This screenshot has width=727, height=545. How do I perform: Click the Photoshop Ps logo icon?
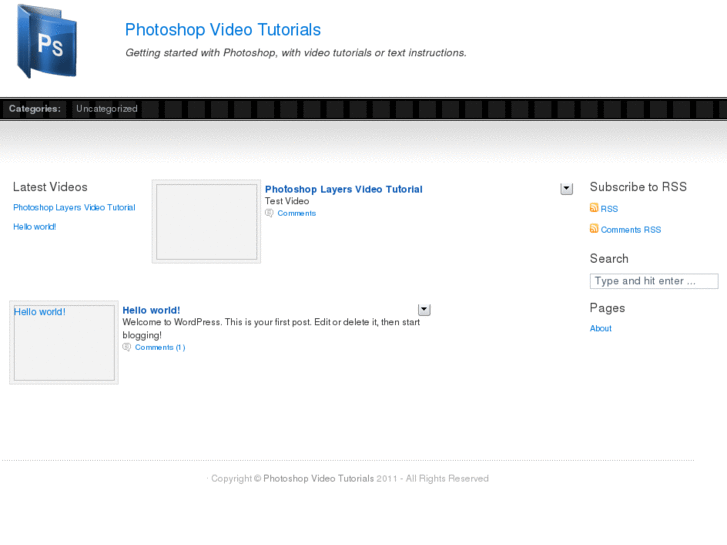point(47,42)
